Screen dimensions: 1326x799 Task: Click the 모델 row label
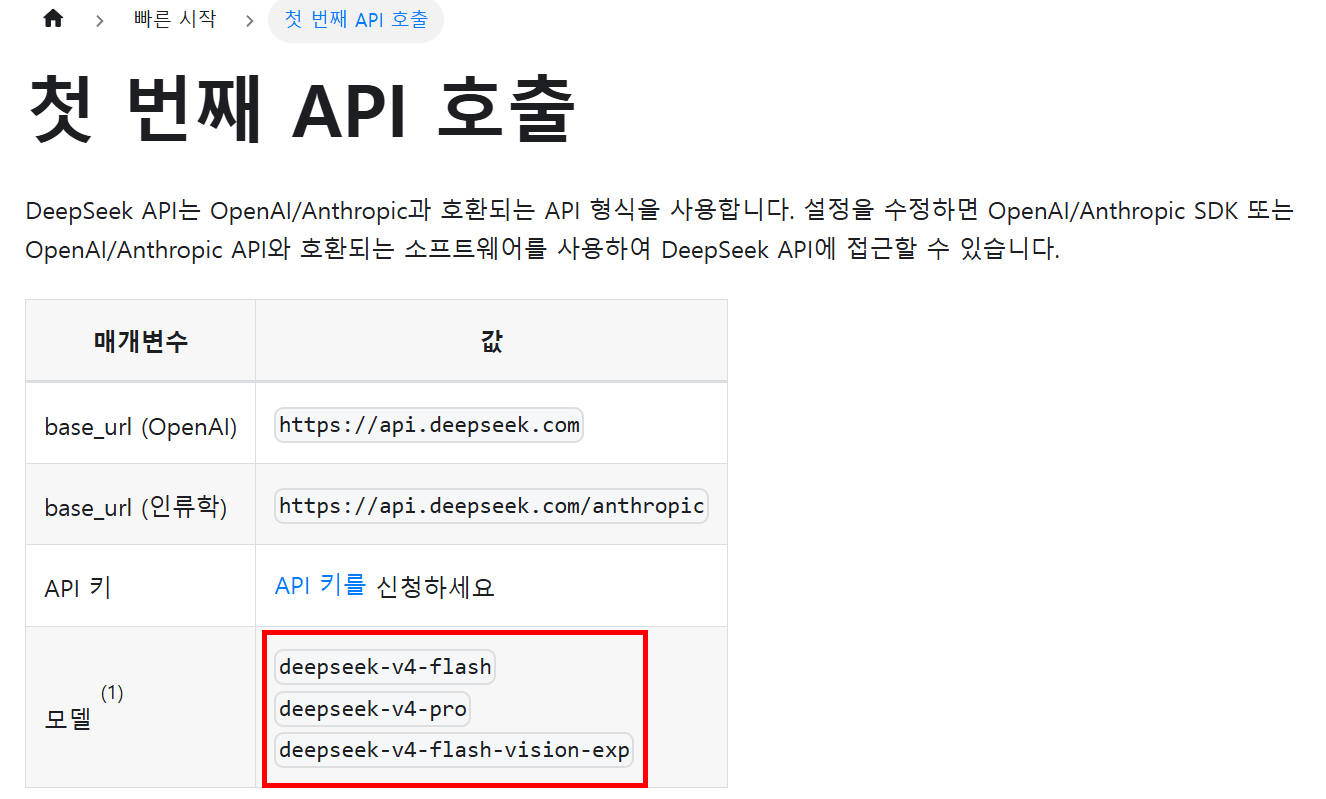(x=68, y=718)
